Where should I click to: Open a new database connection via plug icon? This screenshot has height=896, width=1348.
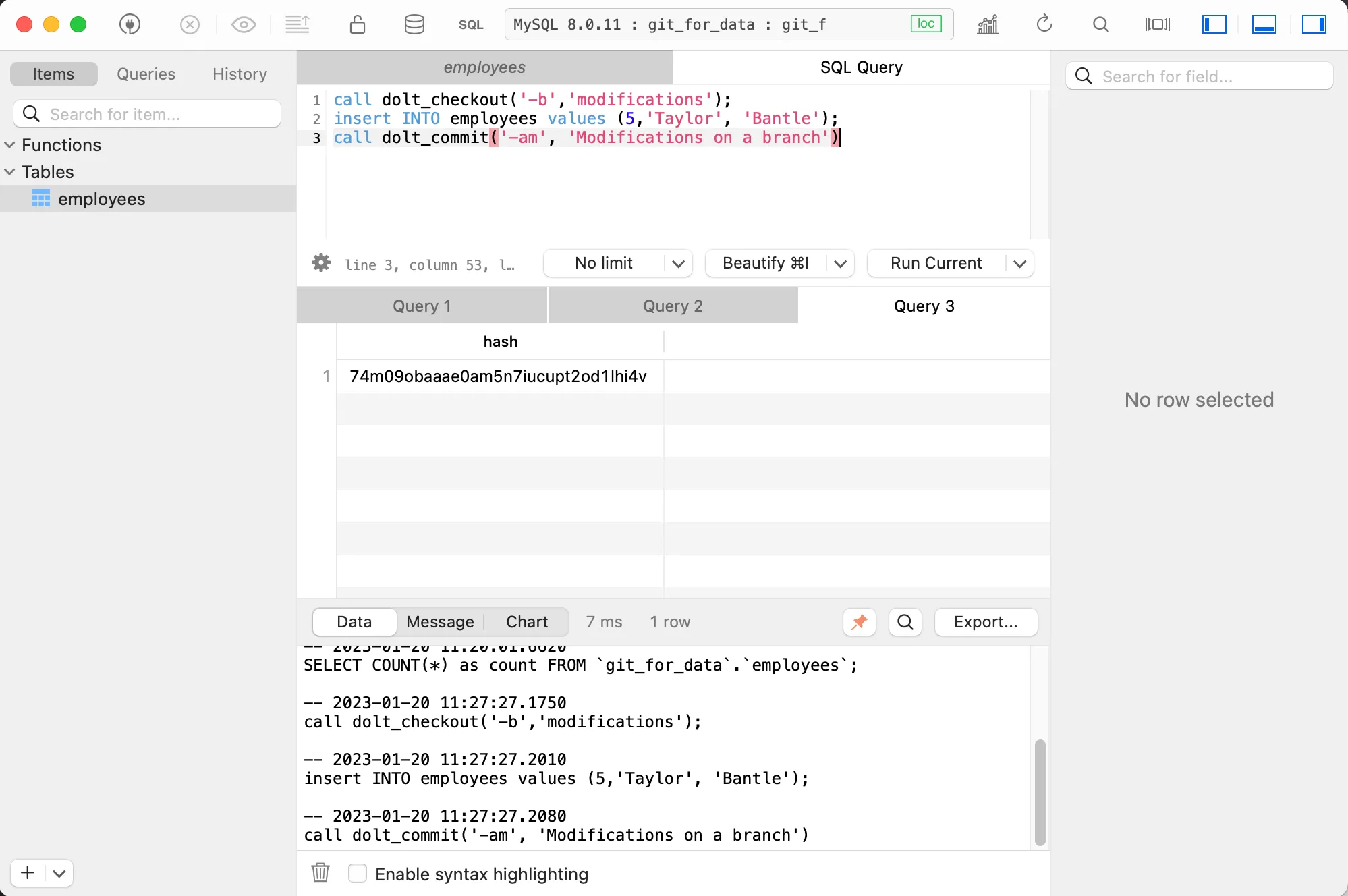[x=130, y=24]
